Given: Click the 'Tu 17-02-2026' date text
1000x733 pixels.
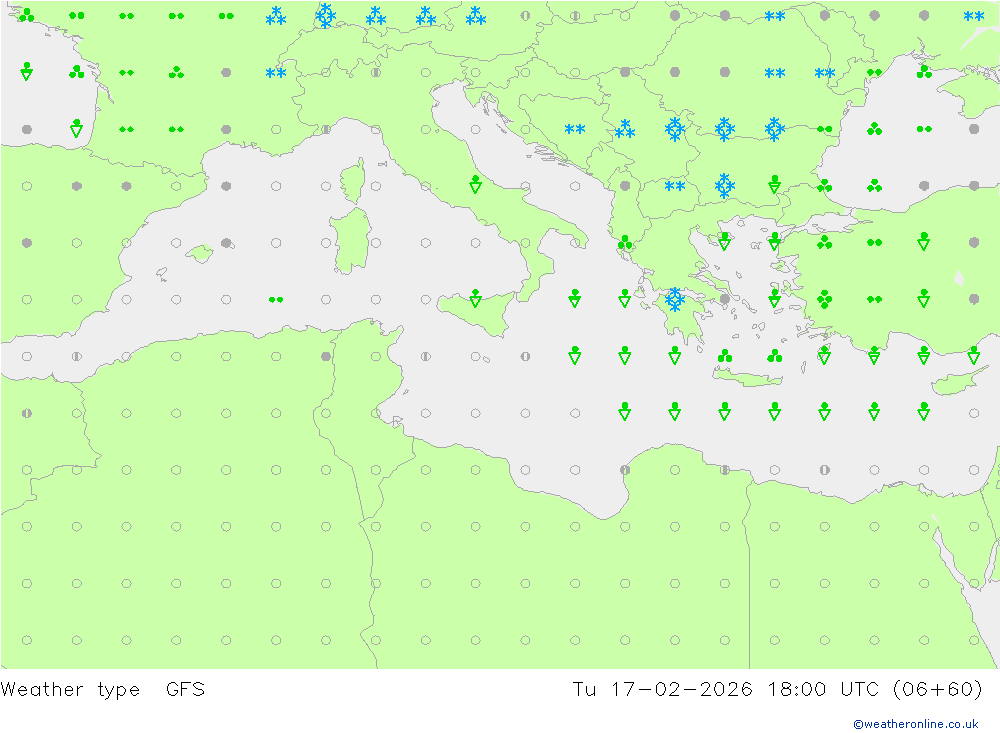Looking at the screenshot, I should click(x=662, y=689).
